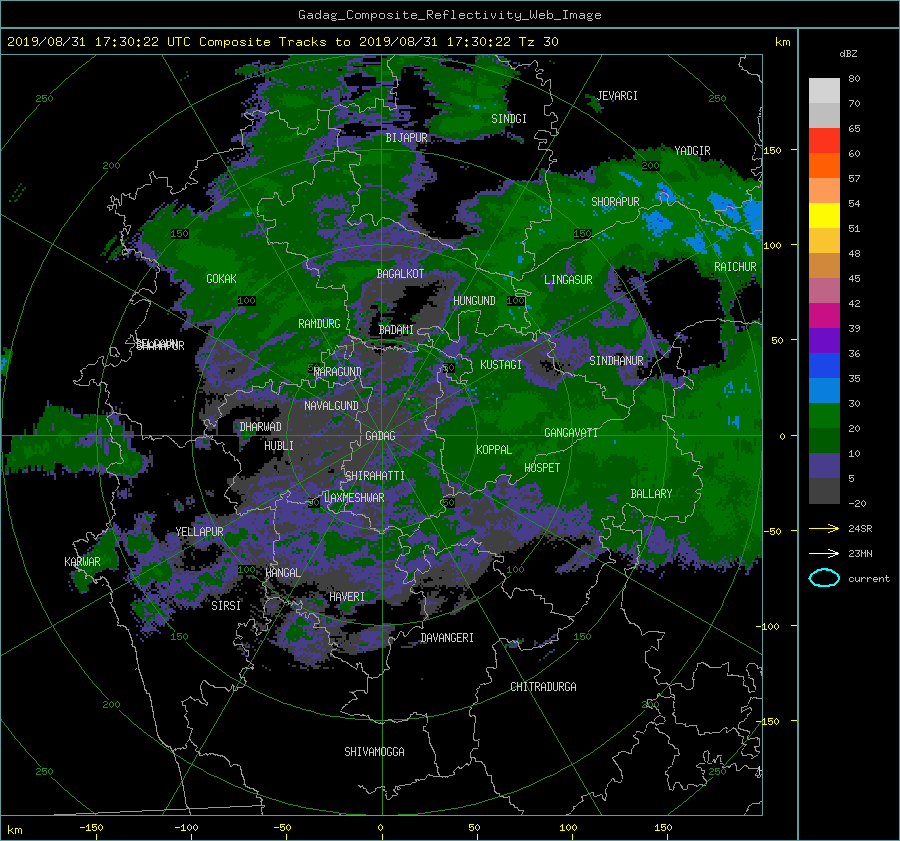Click the SHIVAMOGGA city label

tap(374, 752)
